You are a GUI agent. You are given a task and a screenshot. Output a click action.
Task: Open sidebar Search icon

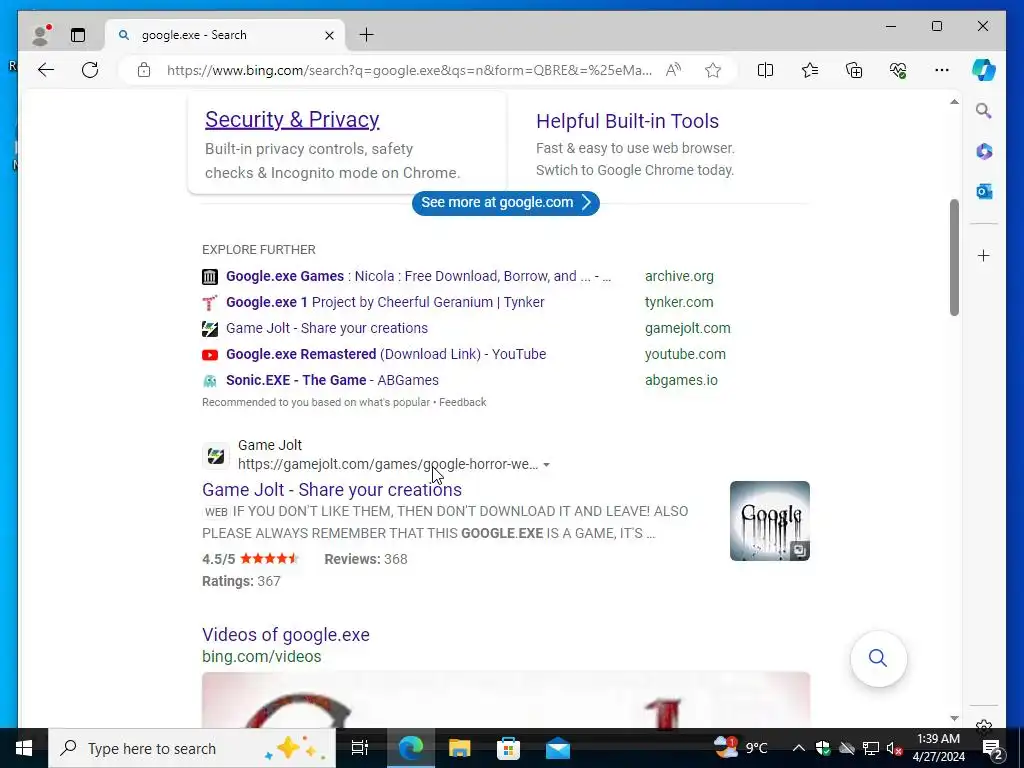984,111
